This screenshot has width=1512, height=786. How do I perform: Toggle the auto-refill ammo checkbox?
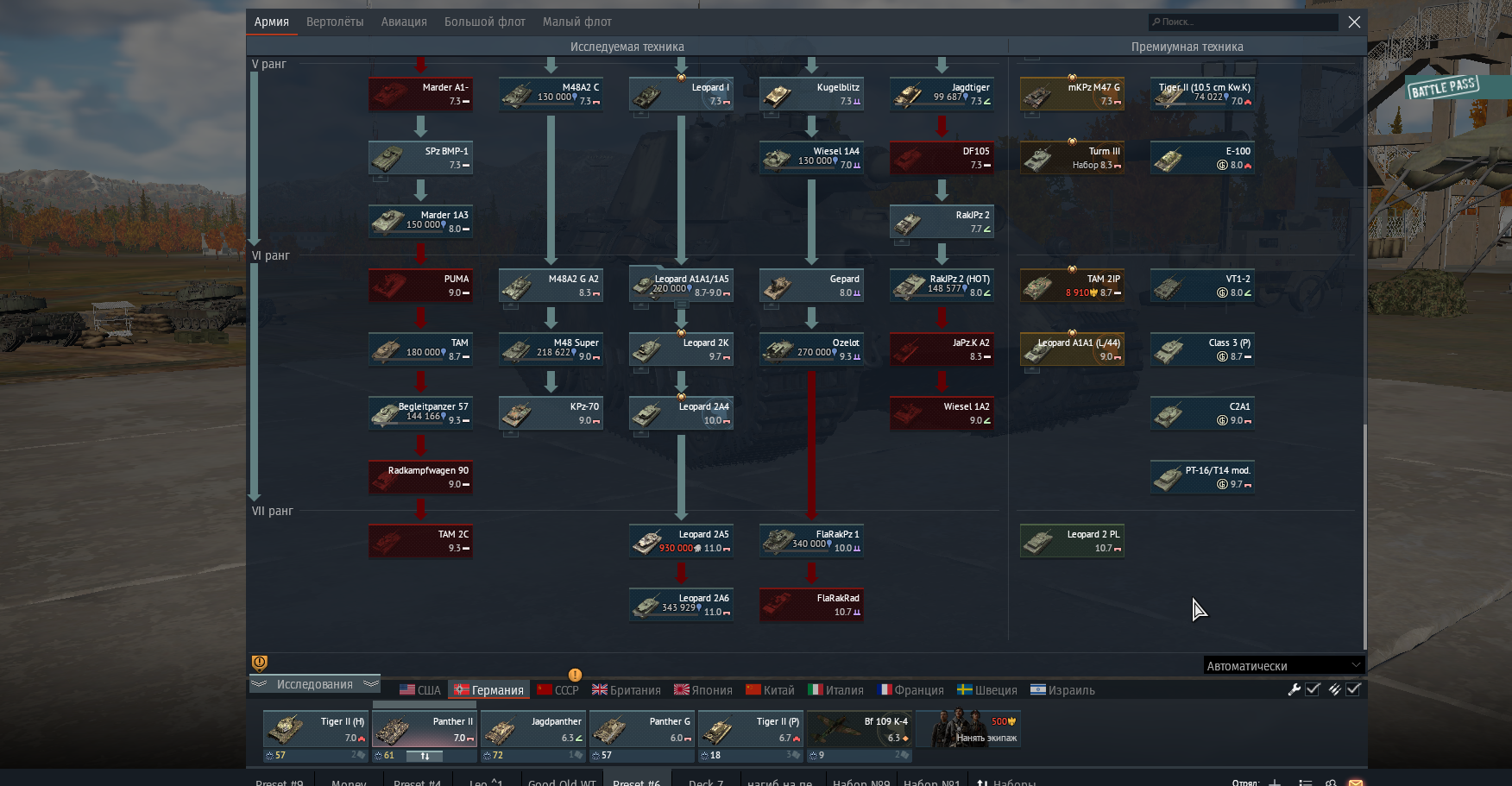coord(1353,689)
